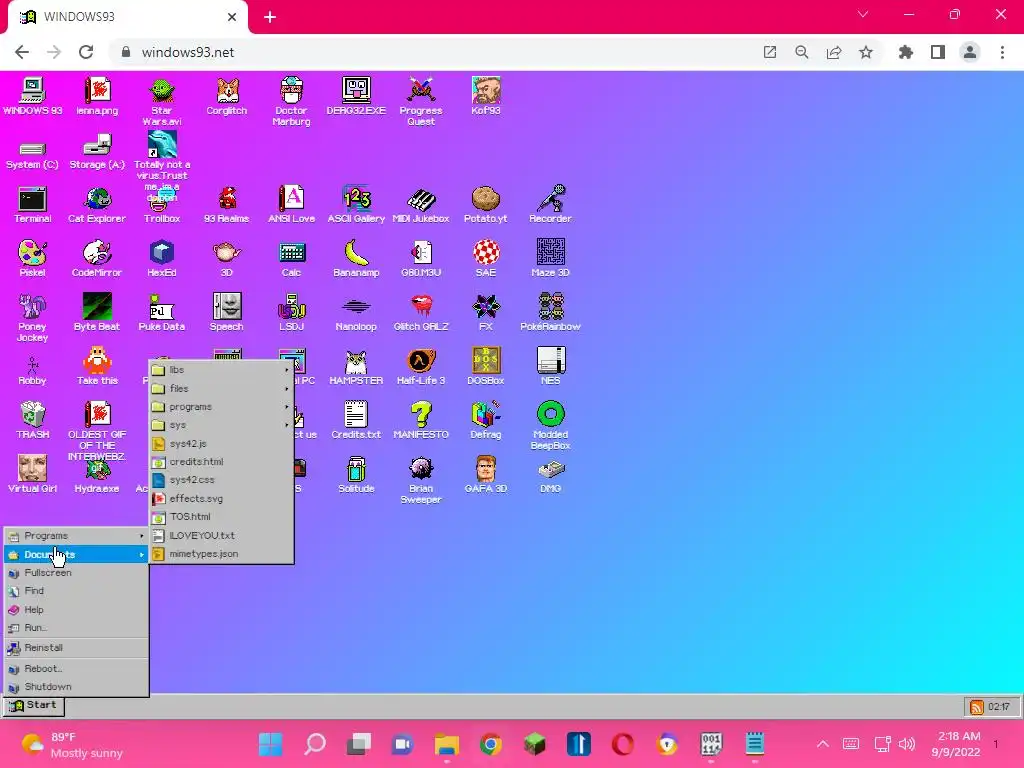This screenshot has height=768, width=1024.
Task: Launch the Kof93 game icon
Action: [x=485, y=97]
